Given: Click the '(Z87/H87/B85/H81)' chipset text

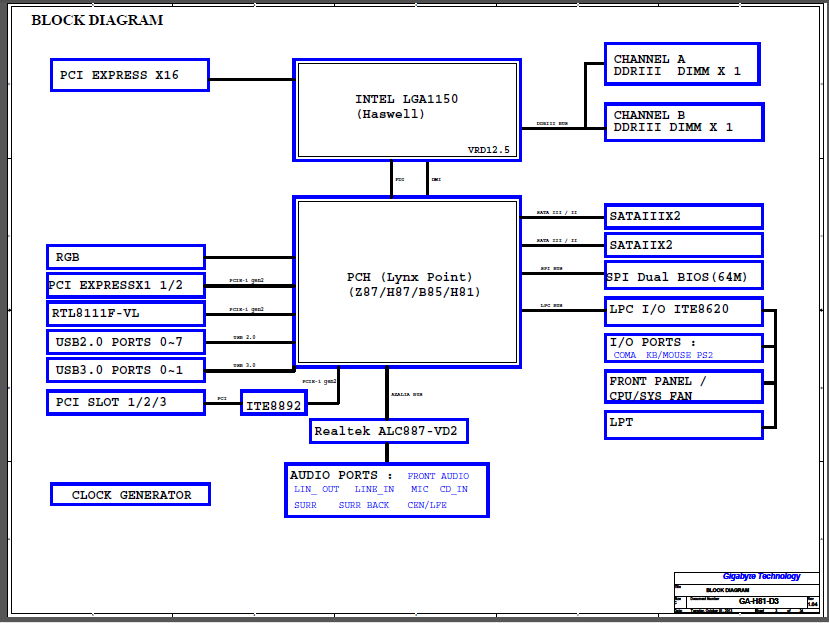Looking at the screenshot, I should pos(414,292).
